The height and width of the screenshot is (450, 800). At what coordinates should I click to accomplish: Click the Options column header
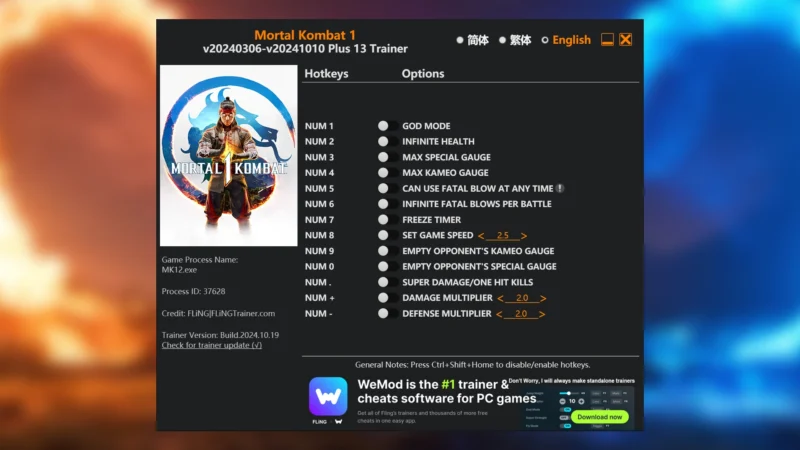[422, 73]
